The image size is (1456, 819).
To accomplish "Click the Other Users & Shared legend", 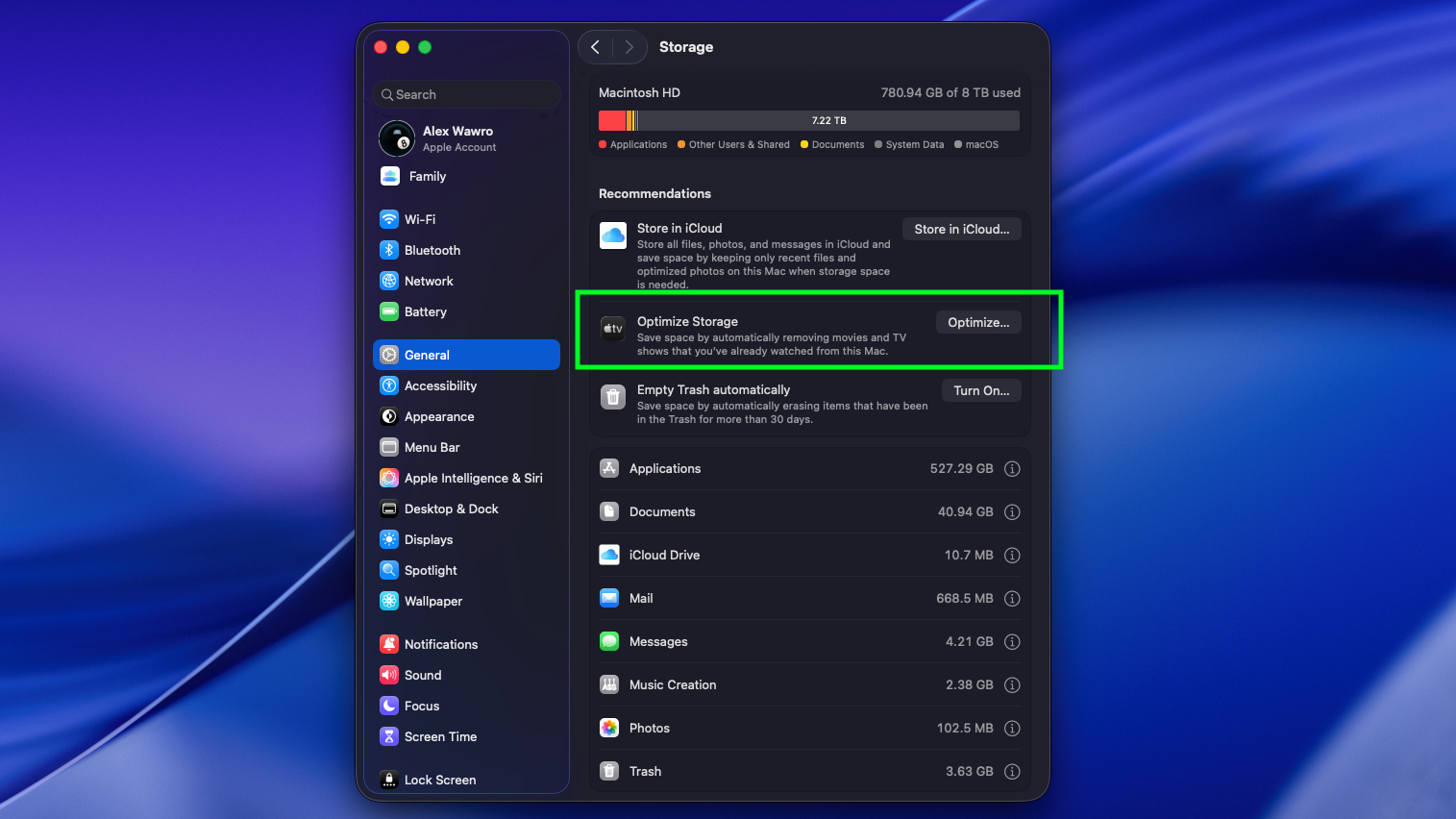I will tap(739, 145).
